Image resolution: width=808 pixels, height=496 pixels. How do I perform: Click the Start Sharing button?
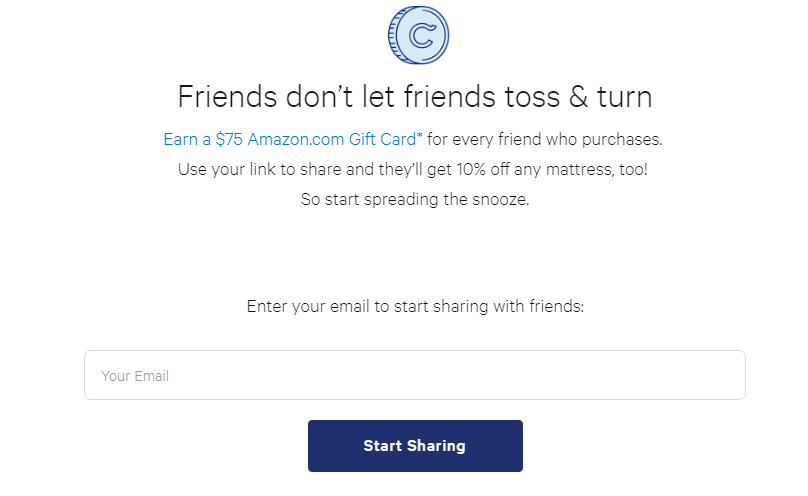tap(415, 446)
